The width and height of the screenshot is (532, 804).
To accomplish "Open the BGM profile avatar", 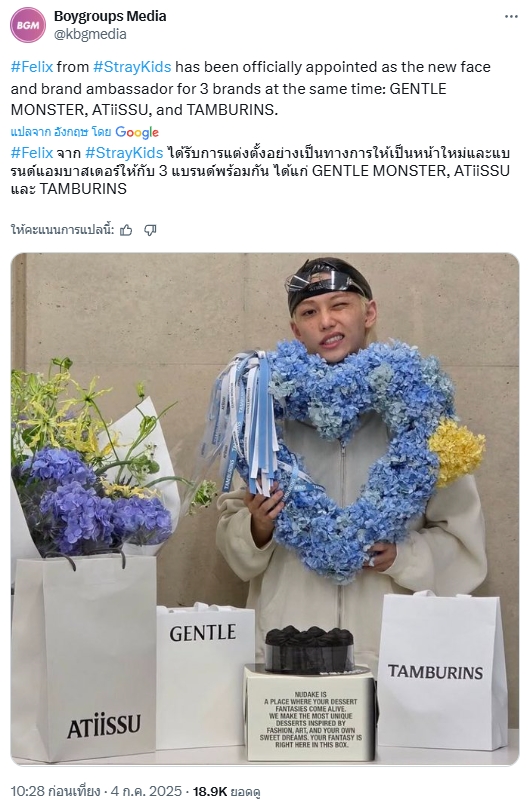I will (x=28, y=25).
